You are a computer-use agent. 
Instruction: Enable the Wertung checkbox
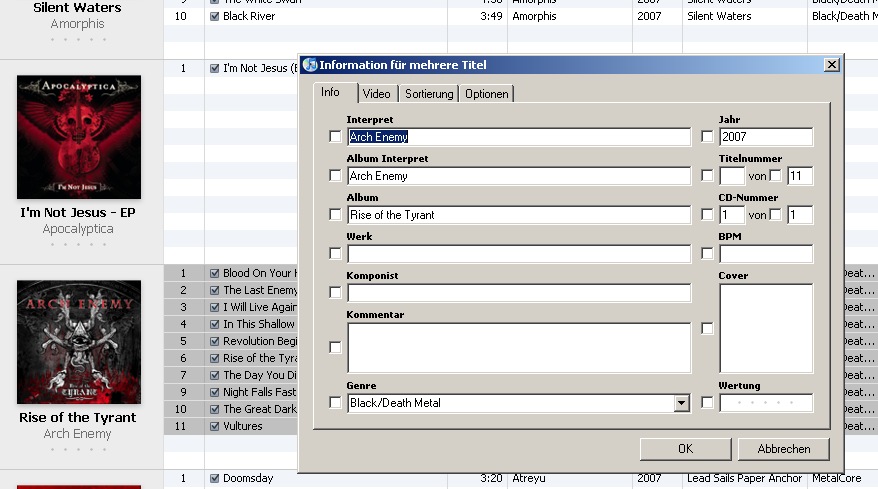(x=707, y=403)
